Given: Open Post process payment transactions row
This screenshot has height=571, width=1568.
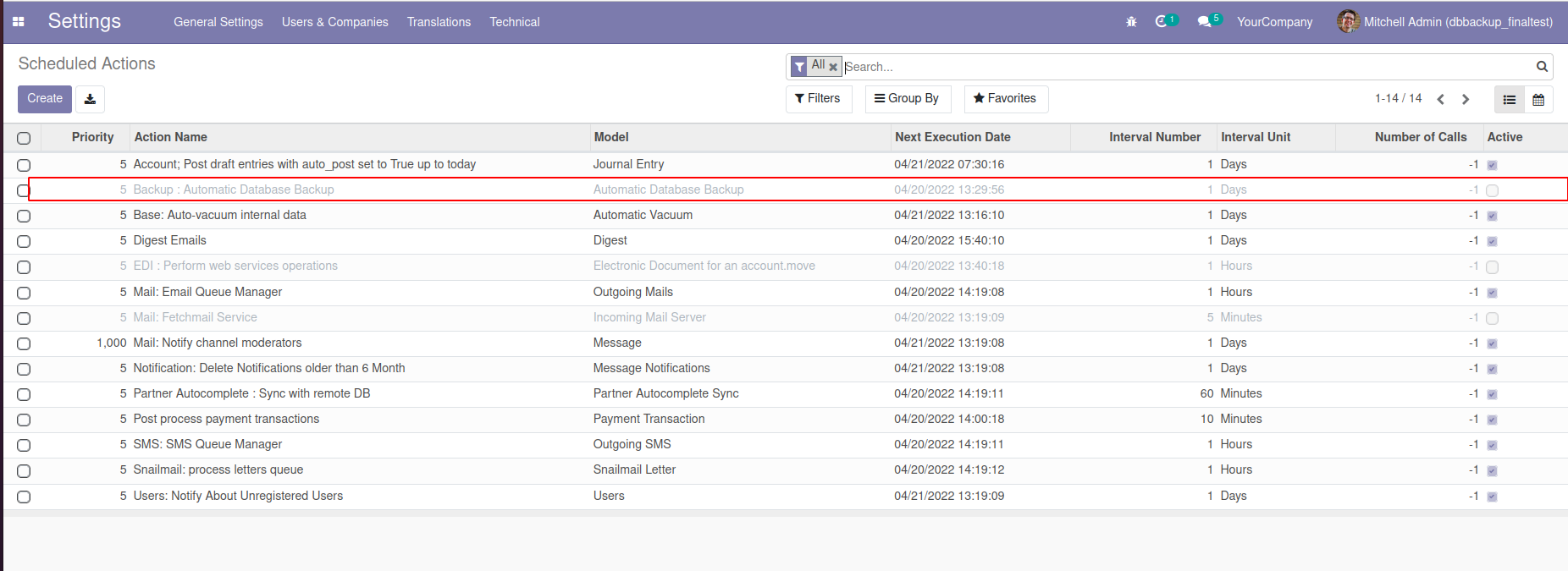Looking at the screenshot, I should (226, 419).
